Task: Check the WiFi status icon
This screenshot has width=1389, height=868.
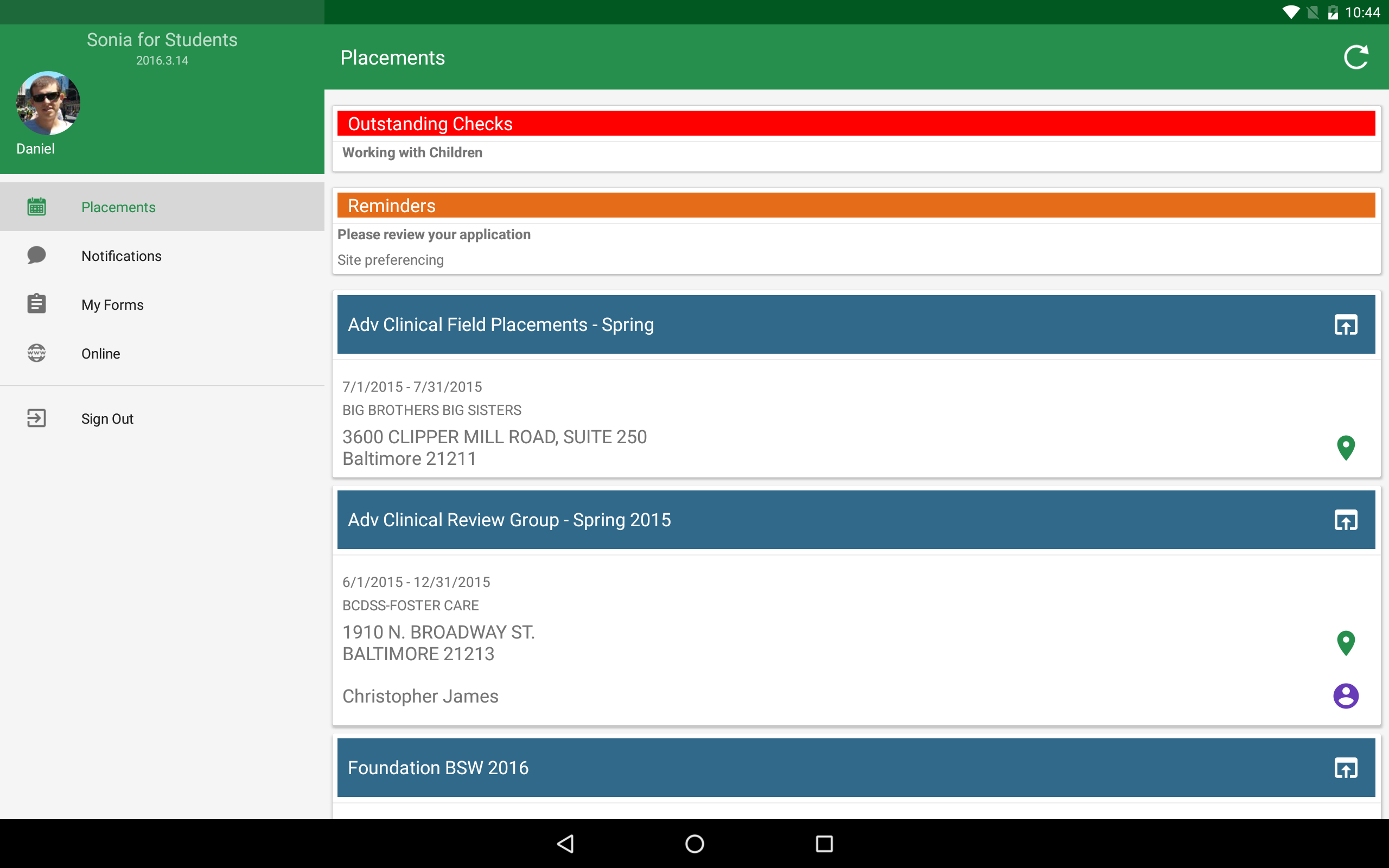Action: (1290, 12)
